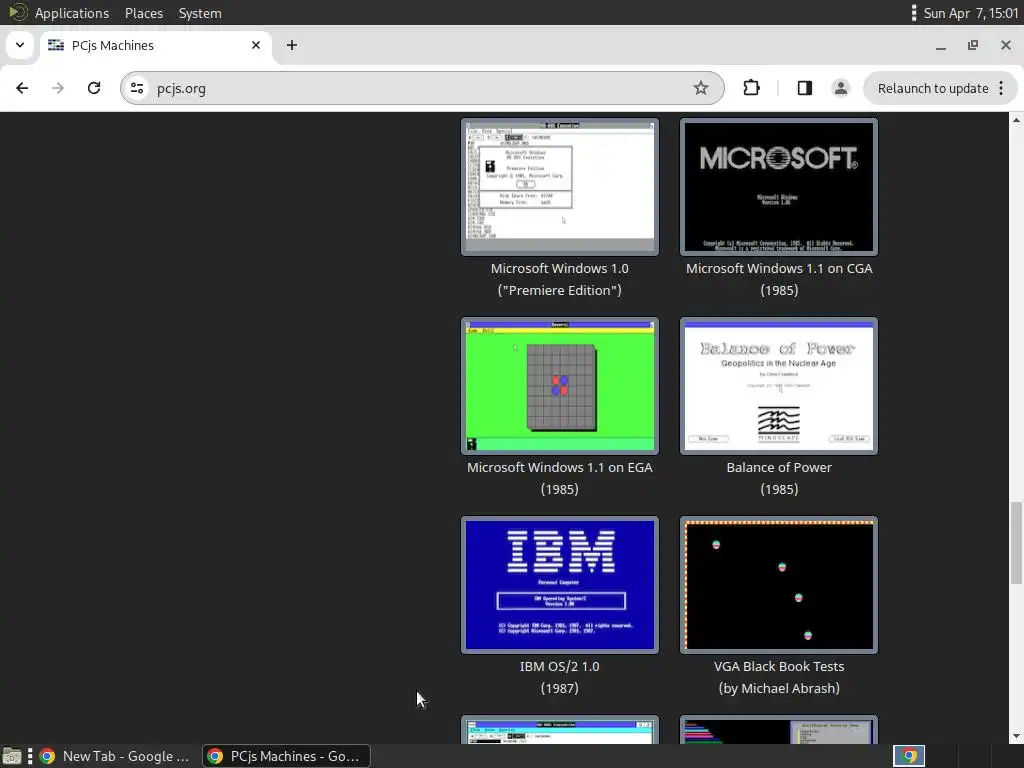This screenshot has width=1024, height=768.
Task: Toggle the browser side panel
Action: click(x=805, y=88)
